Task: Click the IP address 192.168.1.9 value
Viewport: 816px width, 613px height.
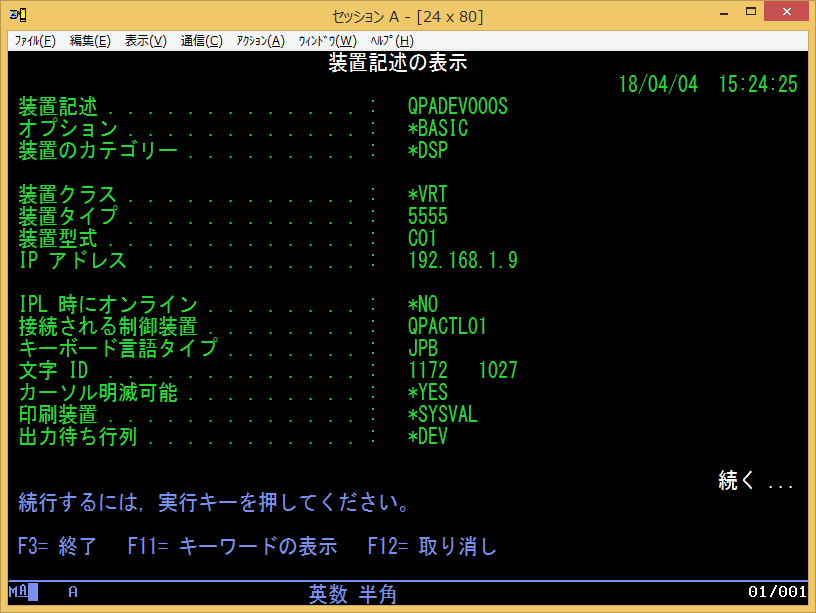Action: (463, 261)
